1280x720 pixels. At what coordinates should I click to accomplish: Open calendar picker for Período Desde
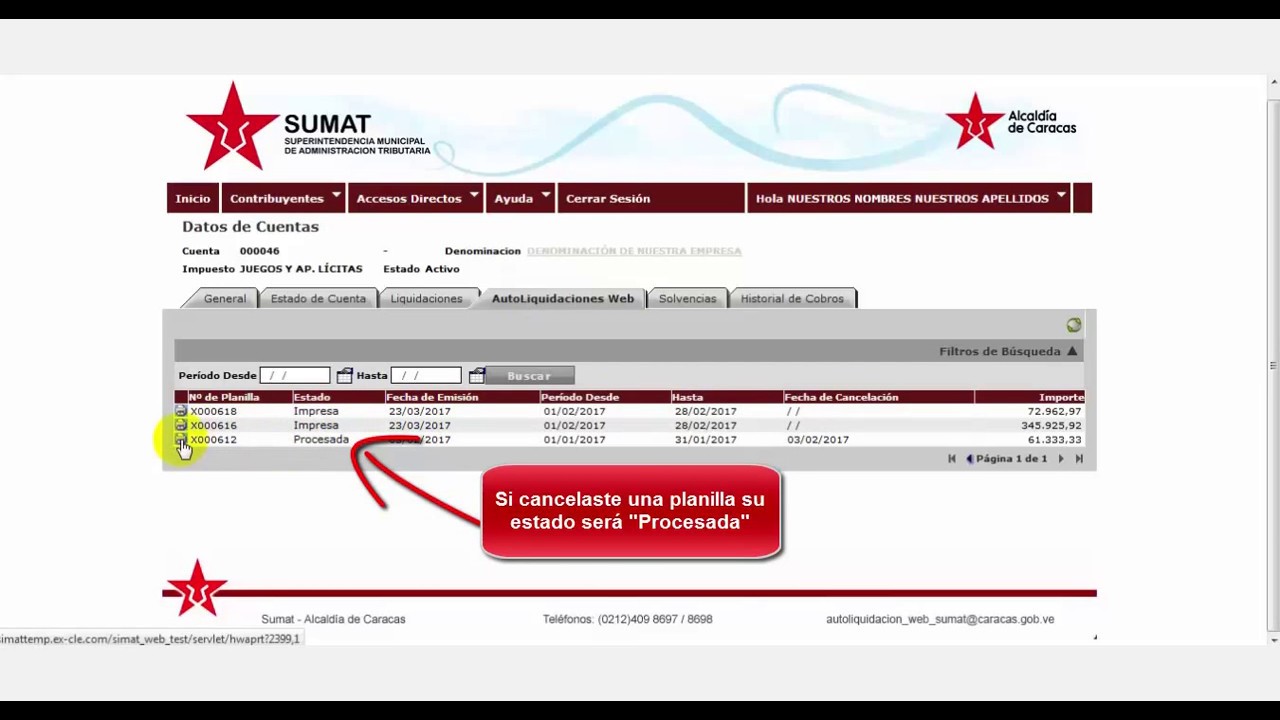tap(344, 376)
